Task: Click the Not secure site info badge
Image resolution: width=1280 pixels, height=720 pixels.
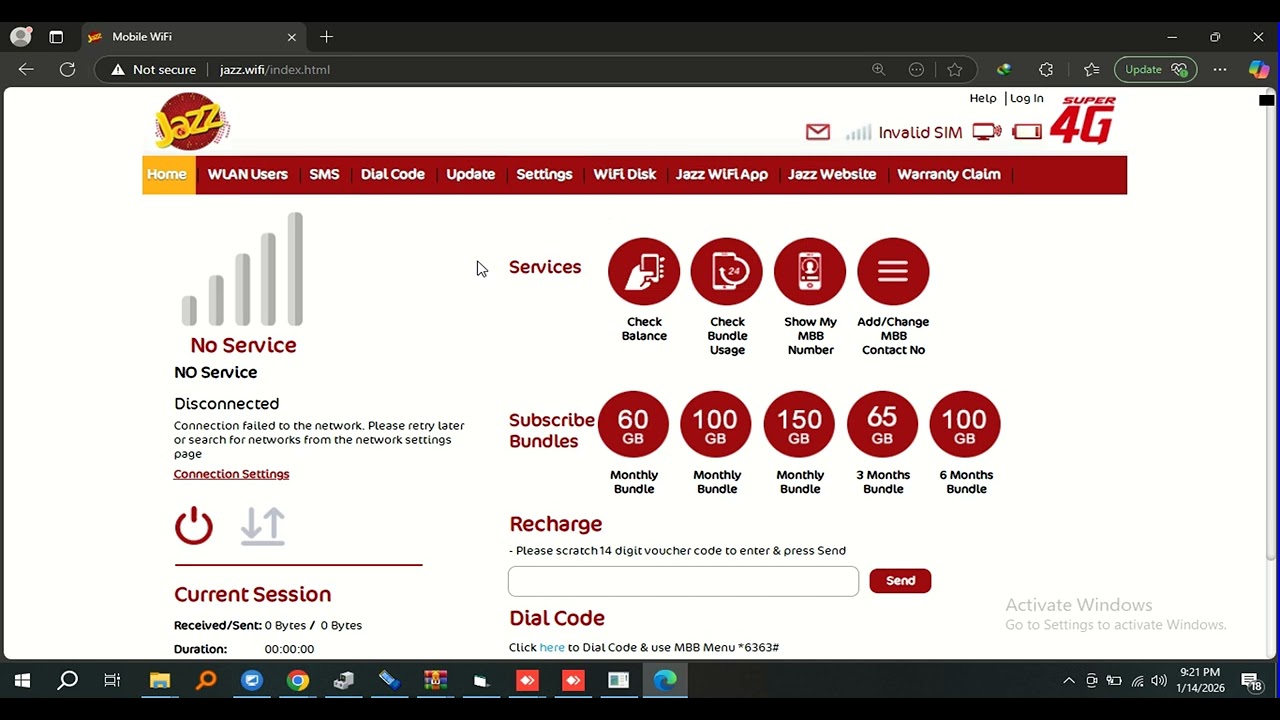Action: pos(153,70)
